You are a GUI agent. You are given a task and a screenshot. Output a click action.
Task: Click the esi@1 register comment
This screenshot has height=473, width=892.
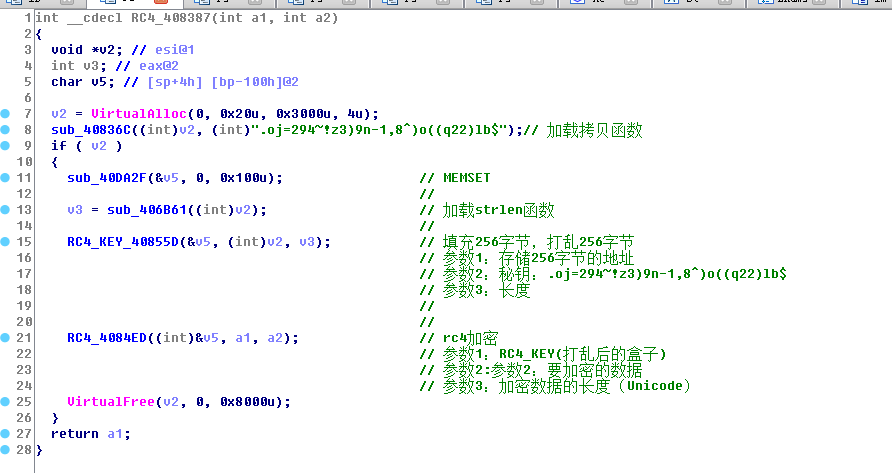click(175, 50)
